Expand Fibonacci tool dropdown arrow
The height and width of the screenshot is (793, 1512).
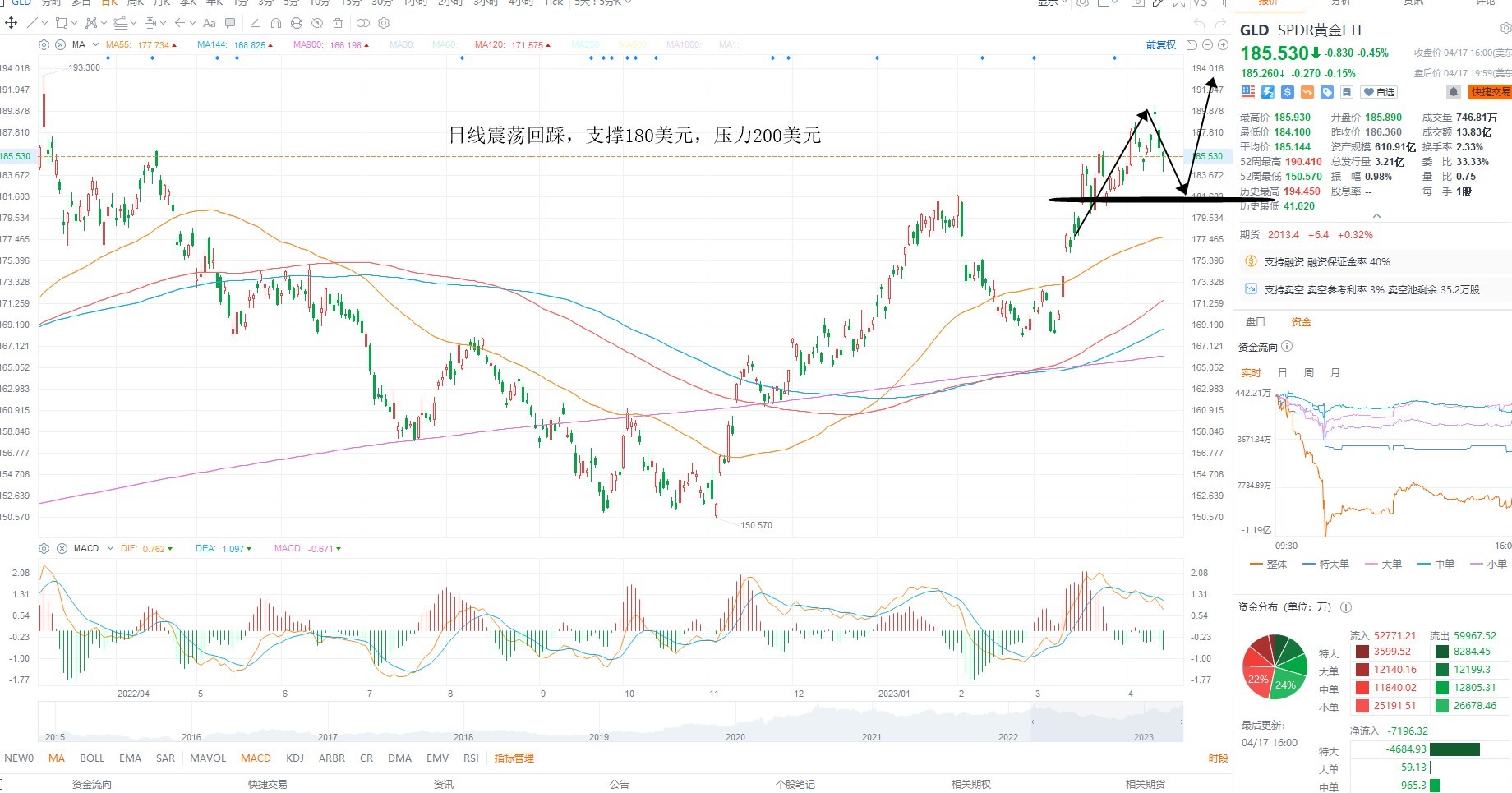pos(134,23)
